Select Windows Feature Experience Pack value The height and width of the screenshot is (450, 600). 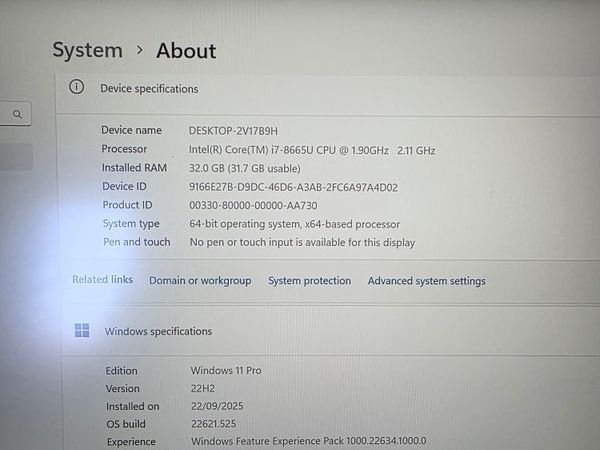309,441
